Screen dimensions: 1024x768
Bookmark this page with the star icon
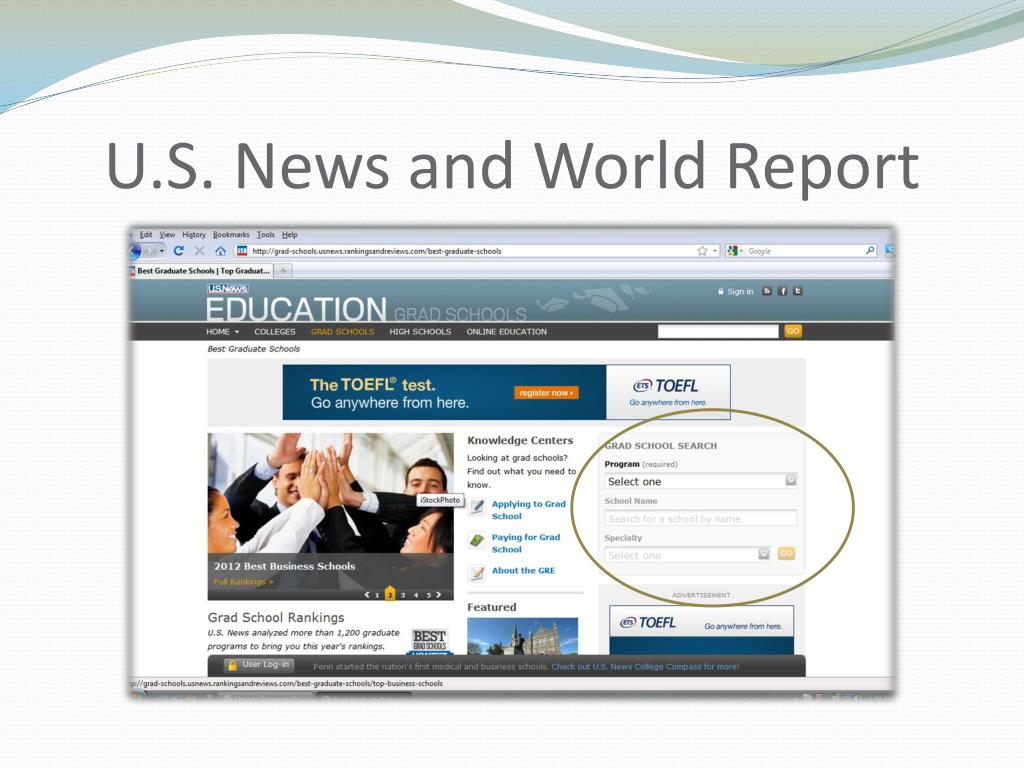tap(702, 251)
